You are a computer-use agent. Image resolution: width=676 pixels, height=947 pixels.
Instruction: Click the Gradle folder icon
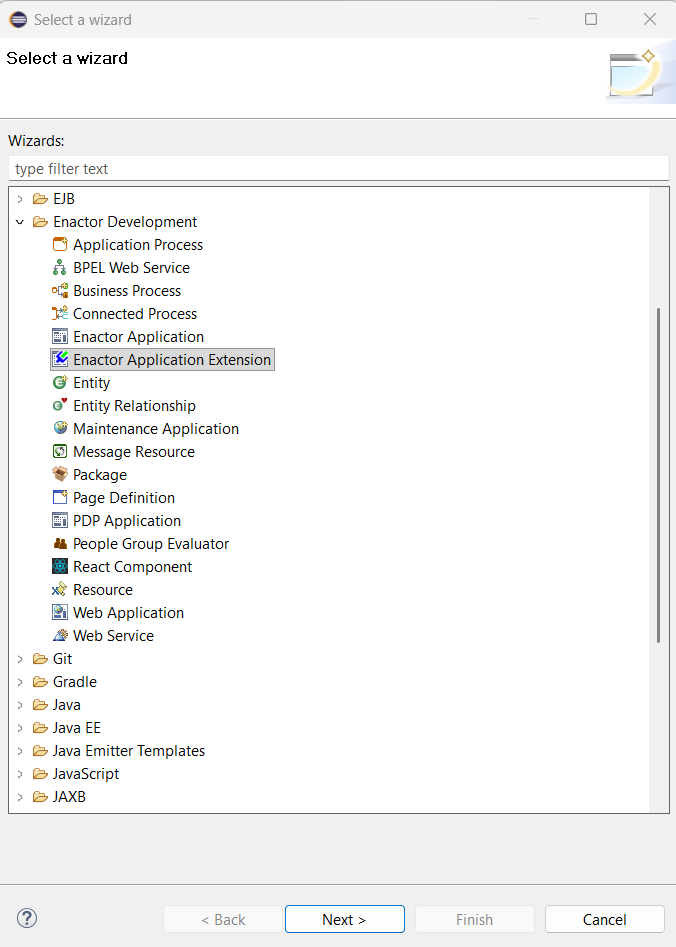(40, 681)
